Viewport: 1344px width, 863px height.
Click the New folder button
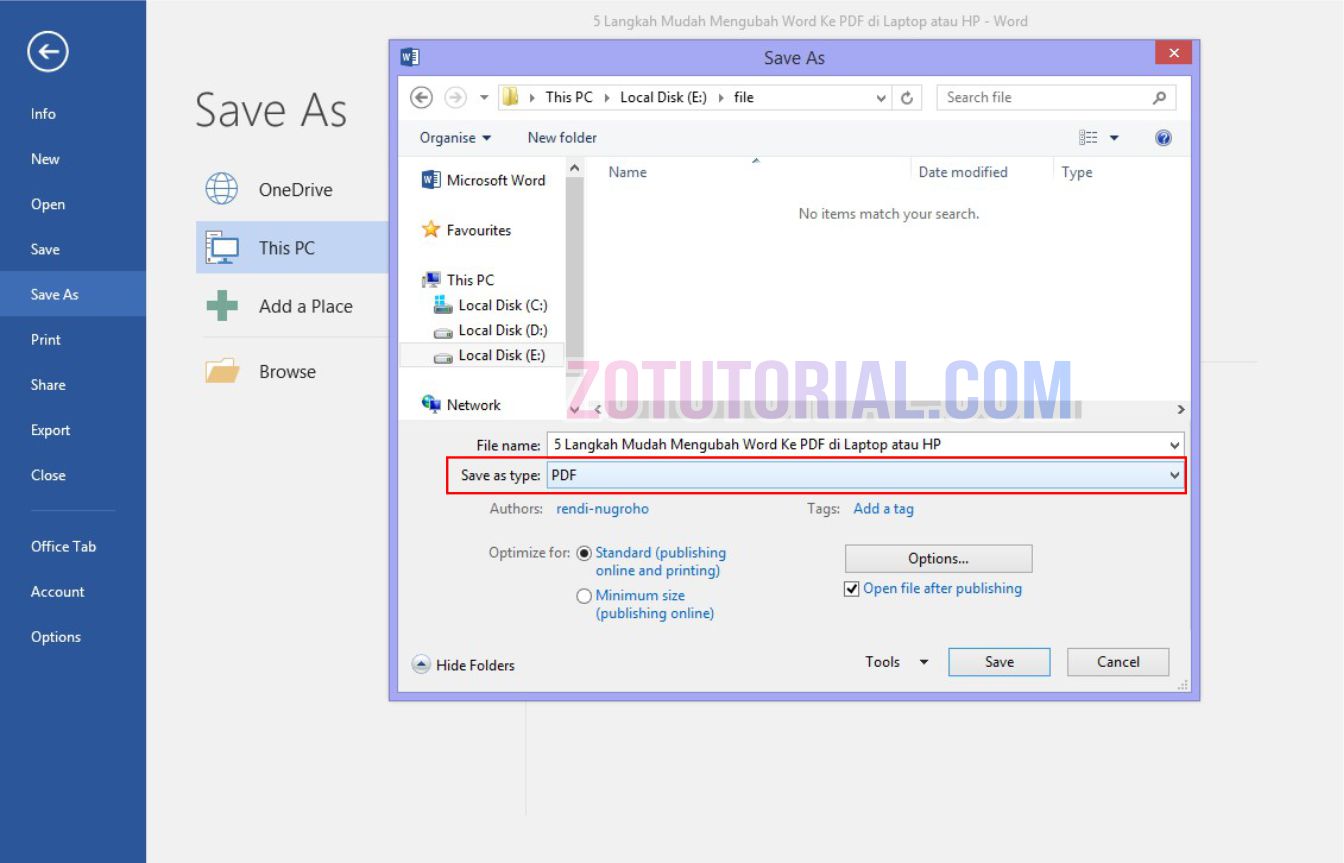pyautogui.click(x=562, y=138)
